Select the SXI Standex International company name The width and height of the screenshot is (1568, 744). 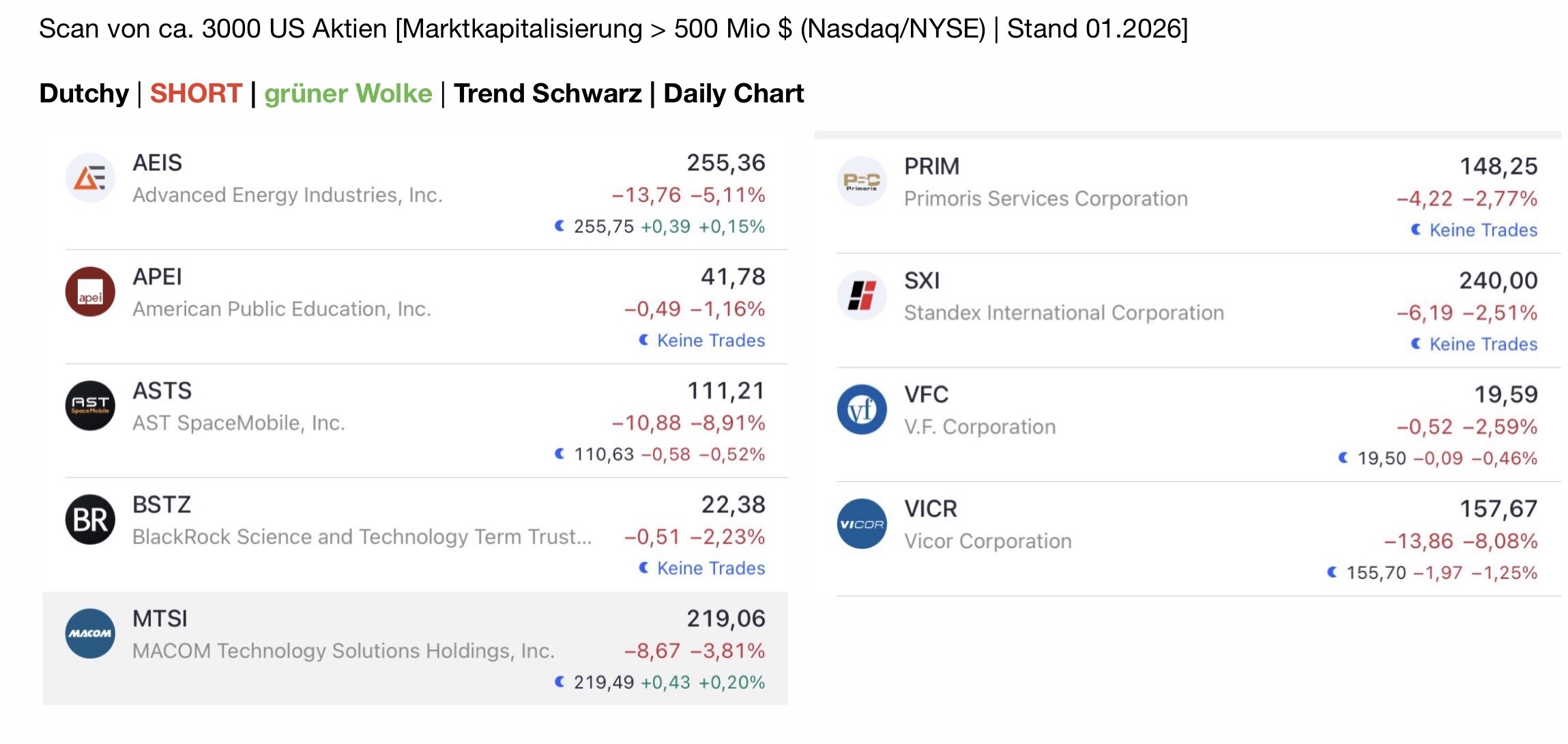point(1063,313)
